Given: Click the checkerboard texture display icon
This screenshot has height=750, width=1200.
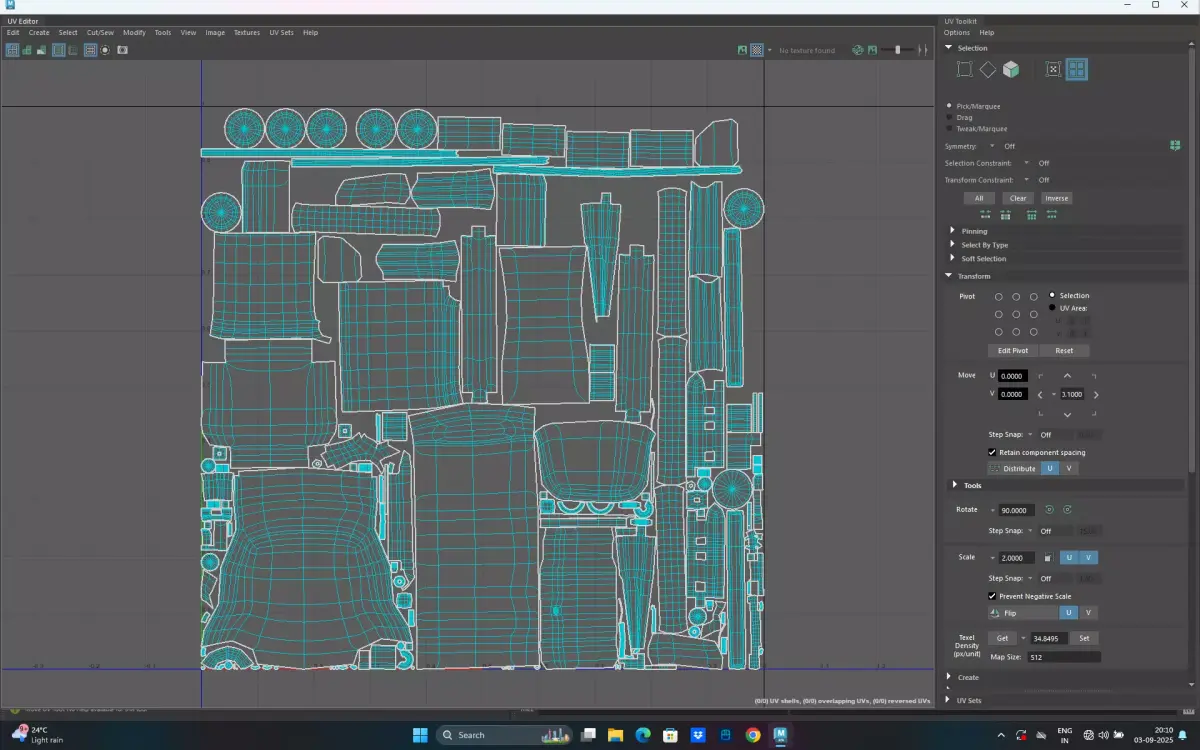Looking at the screenshot, I should tap(757, 50).
